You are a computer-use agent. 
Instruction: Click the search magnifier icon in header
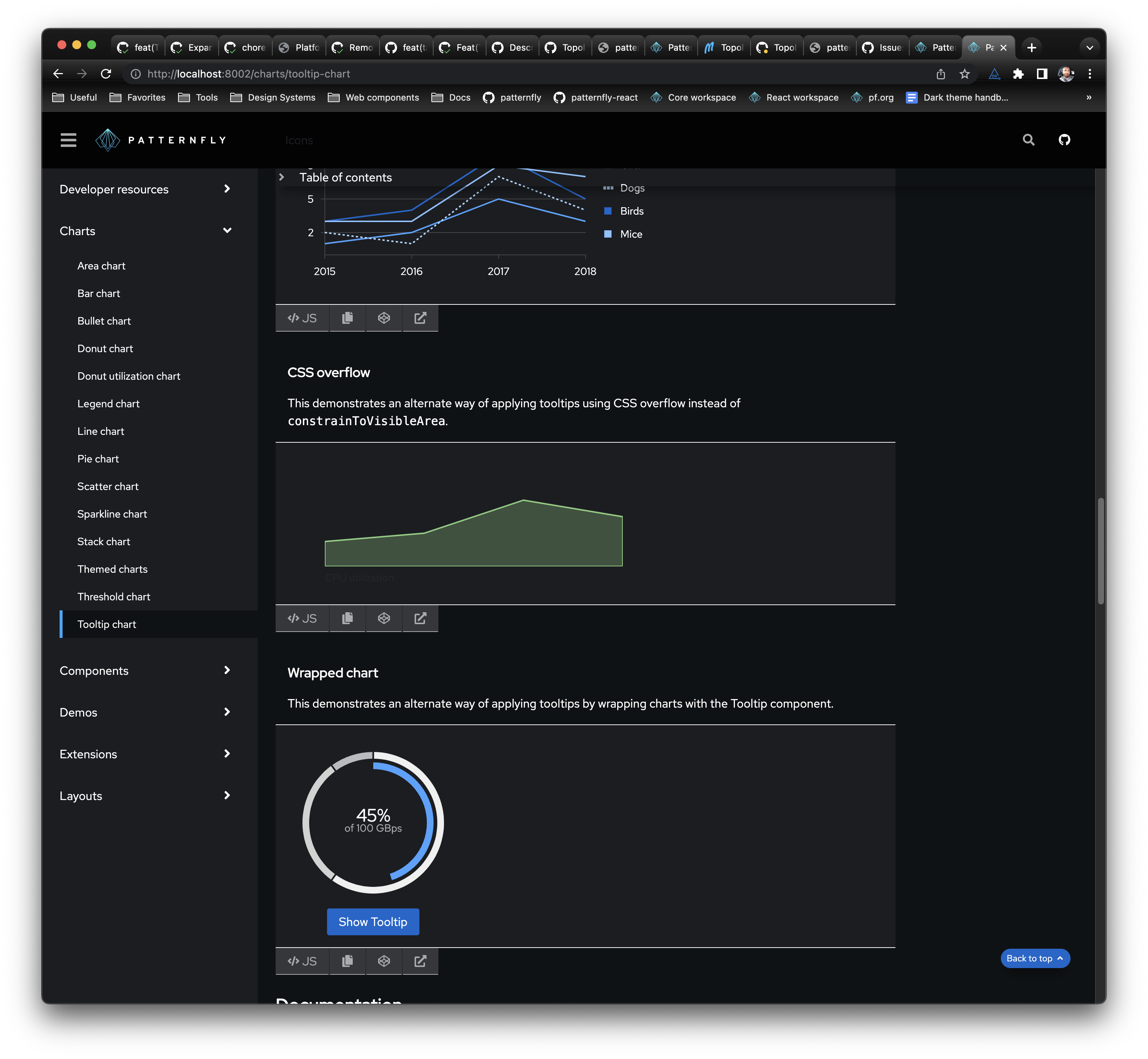click(x=1028, y=140)
